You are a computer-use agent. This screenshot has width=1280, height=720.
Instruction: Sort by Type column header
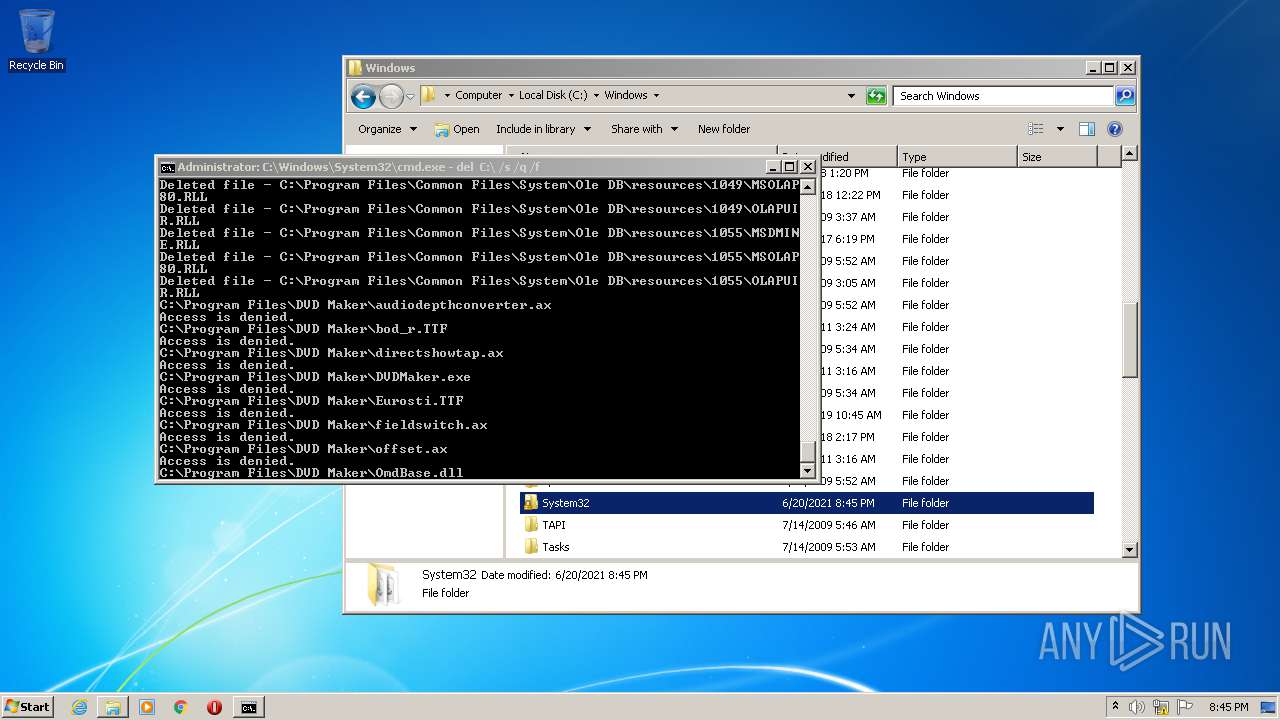956,157
